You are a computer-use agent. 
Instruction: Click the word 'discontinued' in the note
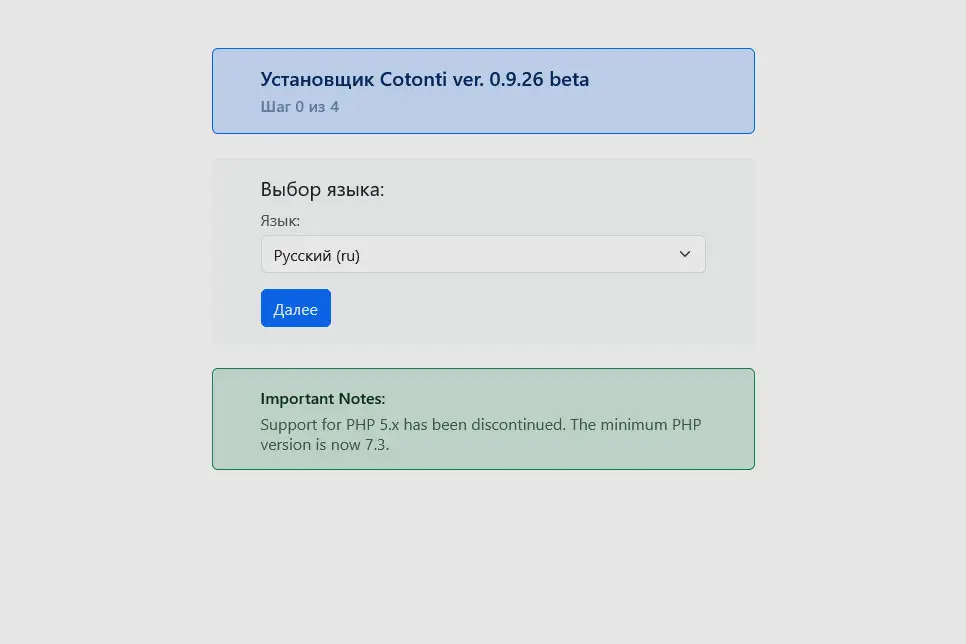516,424
